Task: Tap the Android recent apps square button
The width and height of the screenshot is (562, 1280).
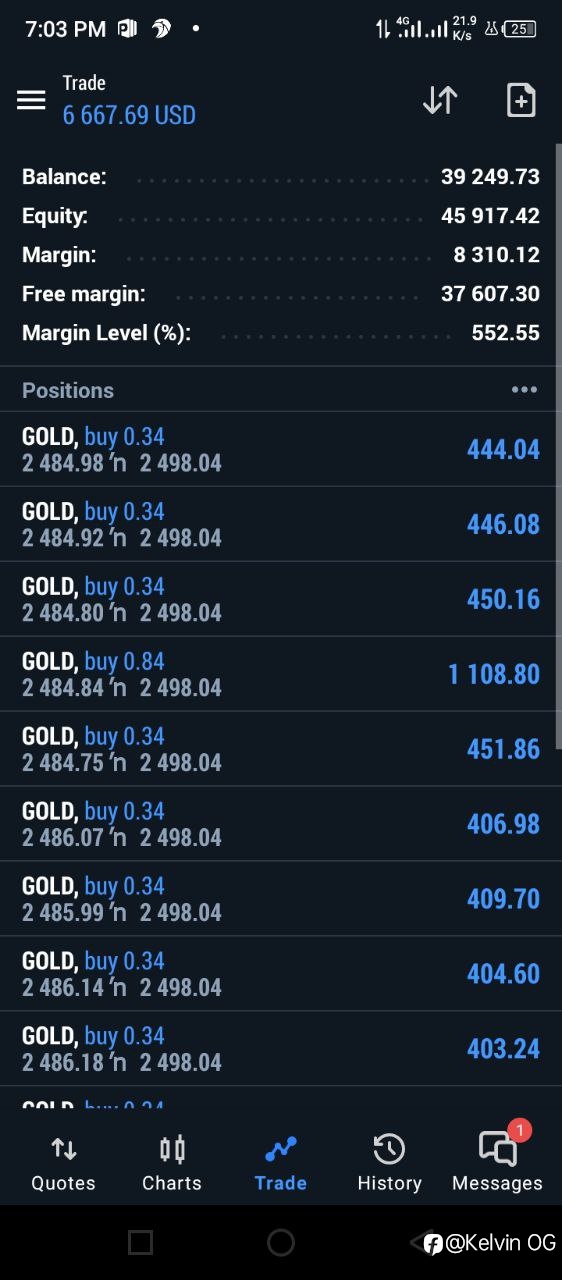Action: (141, 1242)
